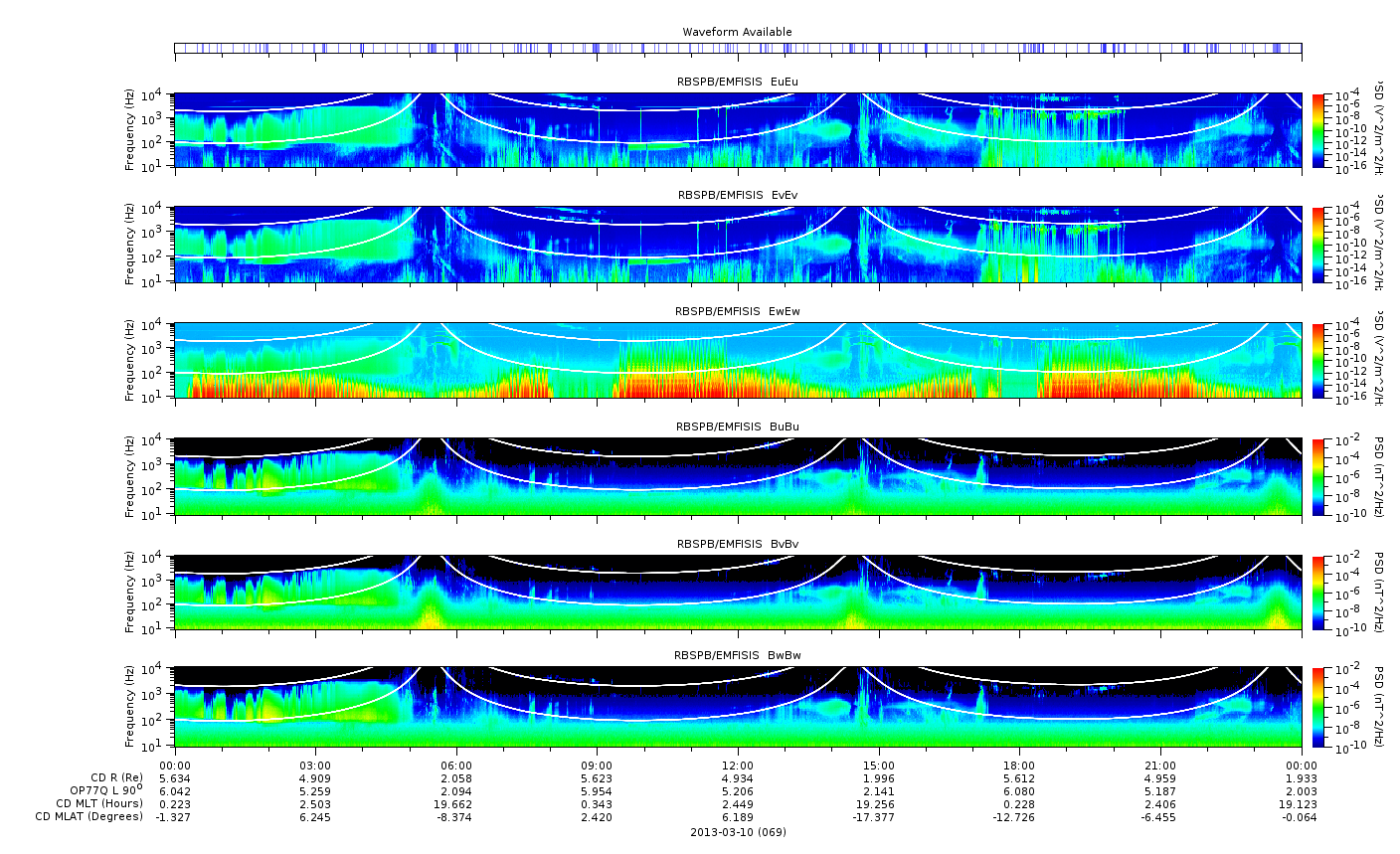Click the 12:00 time axis label

[738, 766]
